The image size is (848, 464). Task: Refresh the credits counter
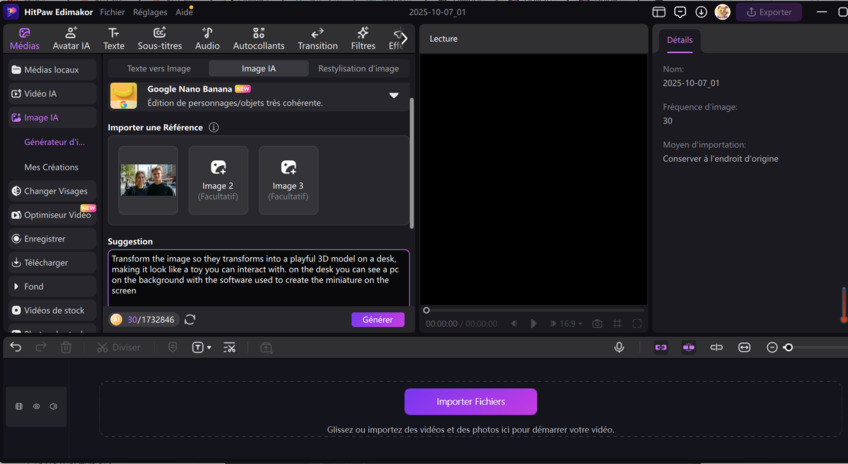(190, 320)
